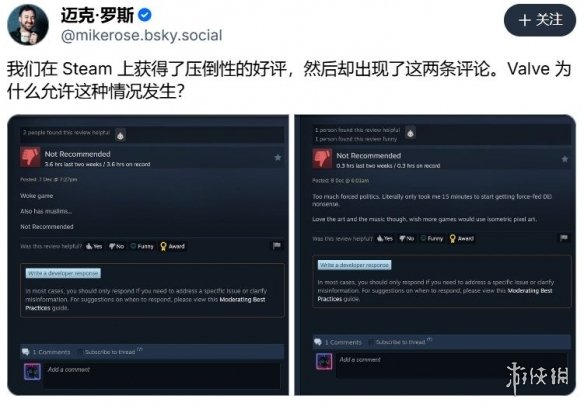Mark left review as Funny
The width and height of the screenshot is (584, 406).
click(x=142, y=246)
